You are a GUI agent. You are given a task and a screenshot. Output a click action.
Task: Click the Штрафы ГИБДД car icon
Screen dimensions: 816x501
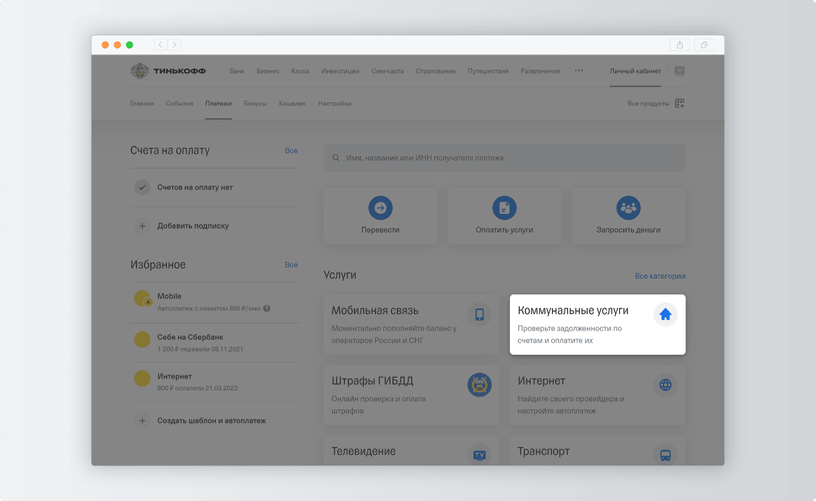(479, 385)
